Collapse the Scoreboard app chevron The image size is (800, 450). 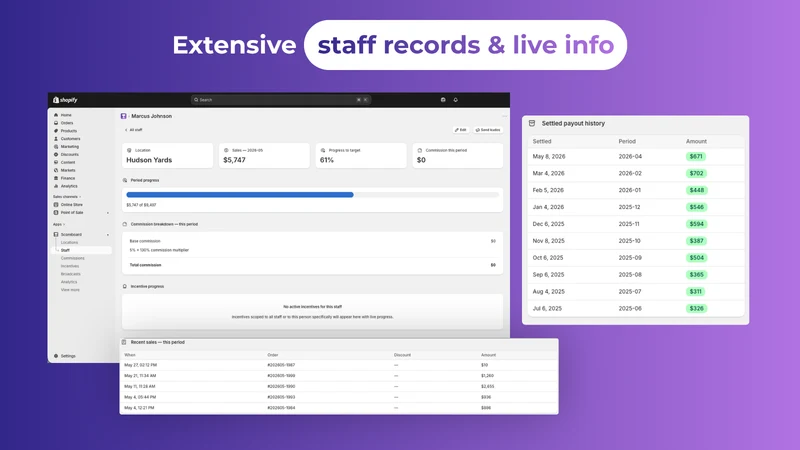point(108,235)
